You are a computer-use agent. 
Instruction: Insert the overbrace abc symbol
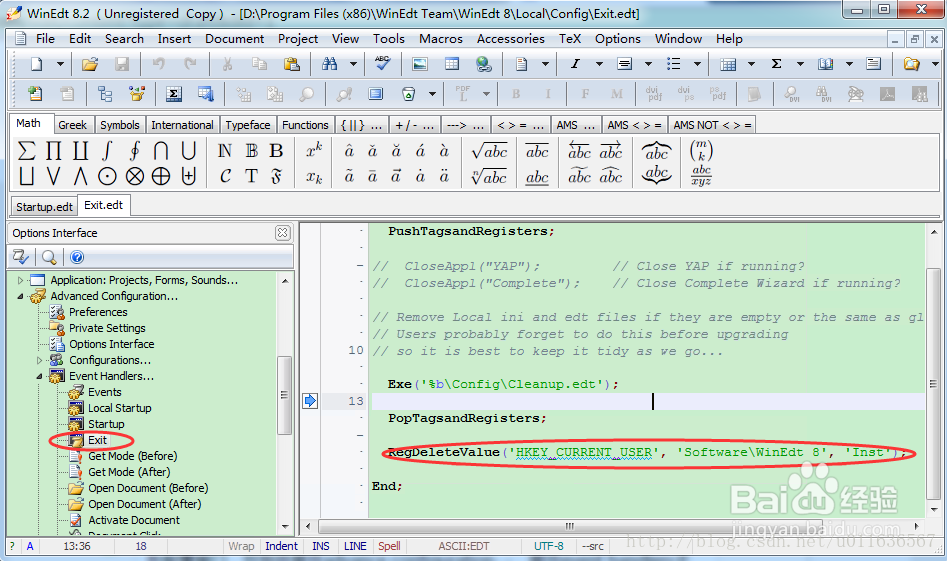[x=656, y=151]
